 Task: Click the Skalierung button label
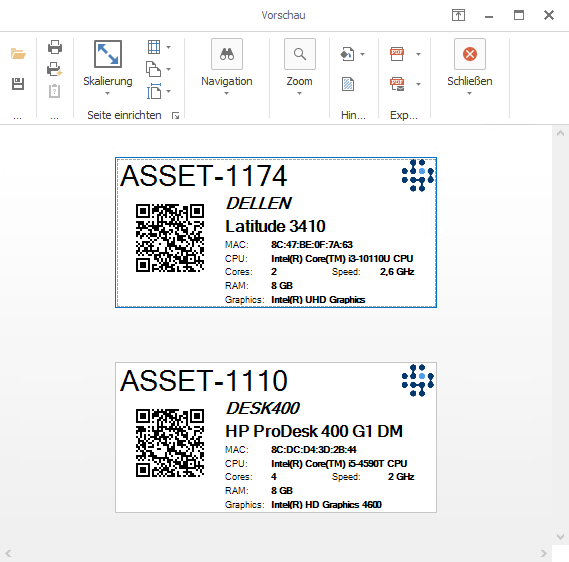click(108, 81)
